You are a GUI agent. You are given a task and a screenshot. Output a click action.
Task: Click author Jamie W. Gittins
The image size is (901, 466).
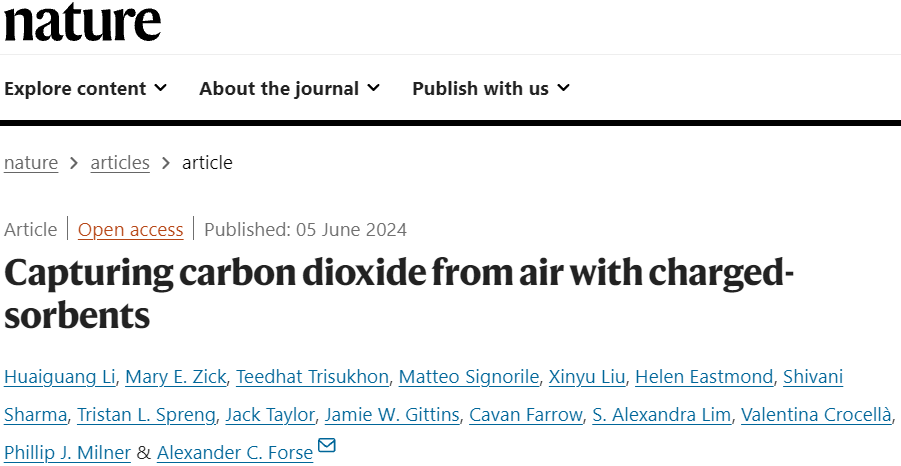(392, 415)
